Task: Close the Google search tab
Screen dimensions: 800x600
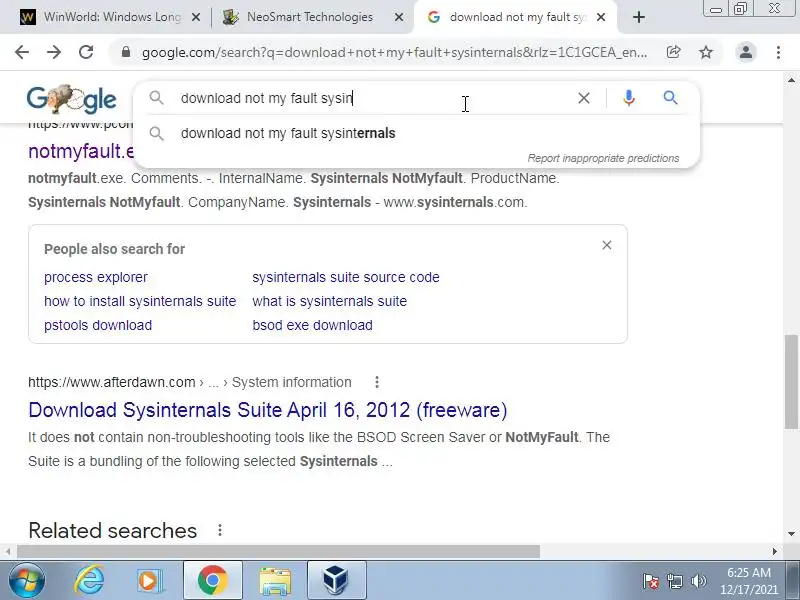Action: pos(601,17)
